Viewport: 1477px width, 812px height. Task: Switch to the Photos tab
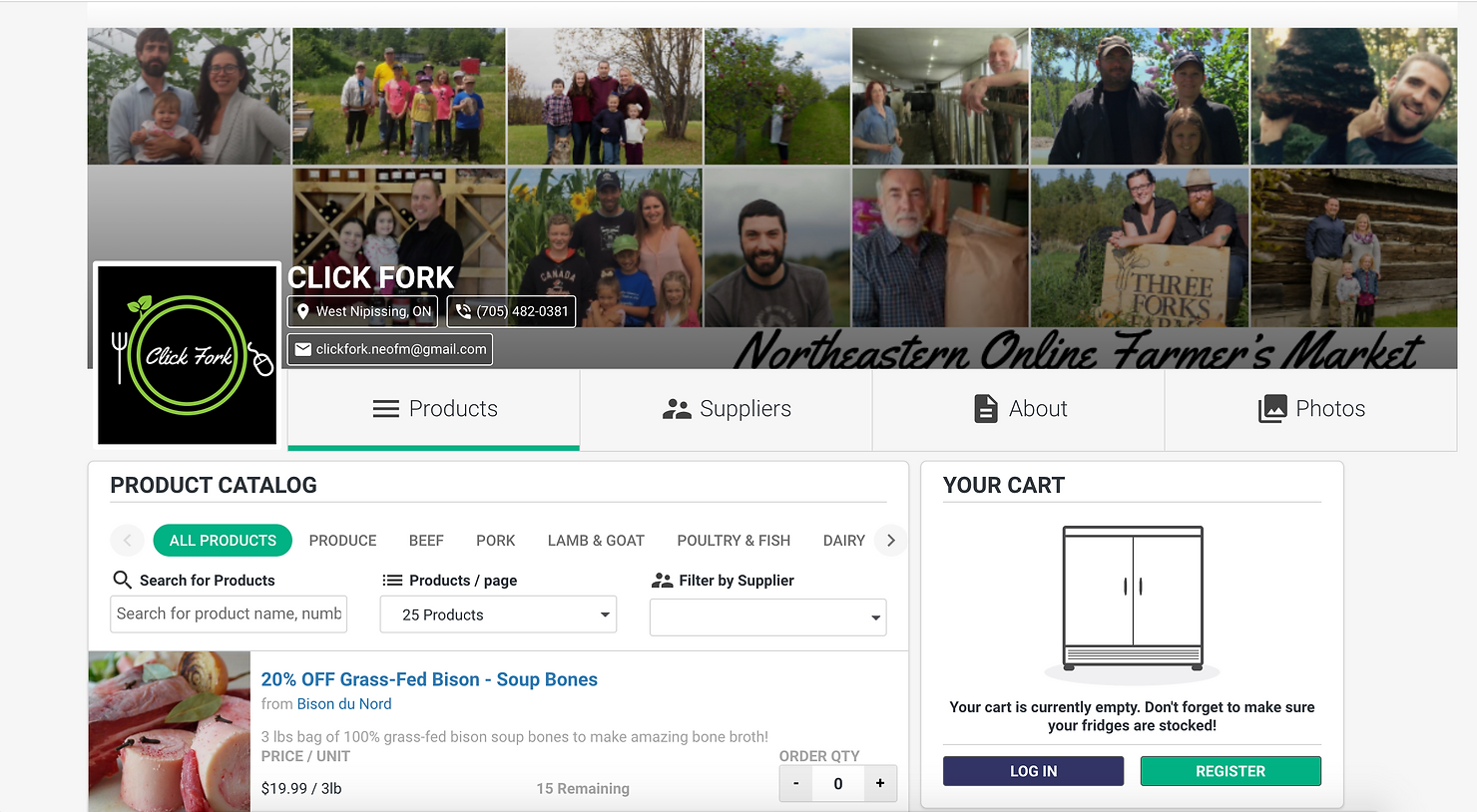pyautogui.click(x=1310, y=409)
